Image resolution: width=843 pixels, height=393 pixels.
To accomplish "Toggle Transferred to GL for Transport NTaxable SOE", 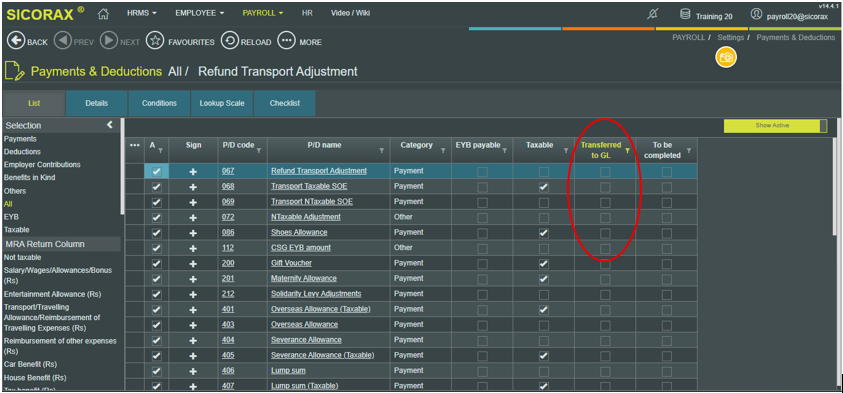I will pos(605,202).
